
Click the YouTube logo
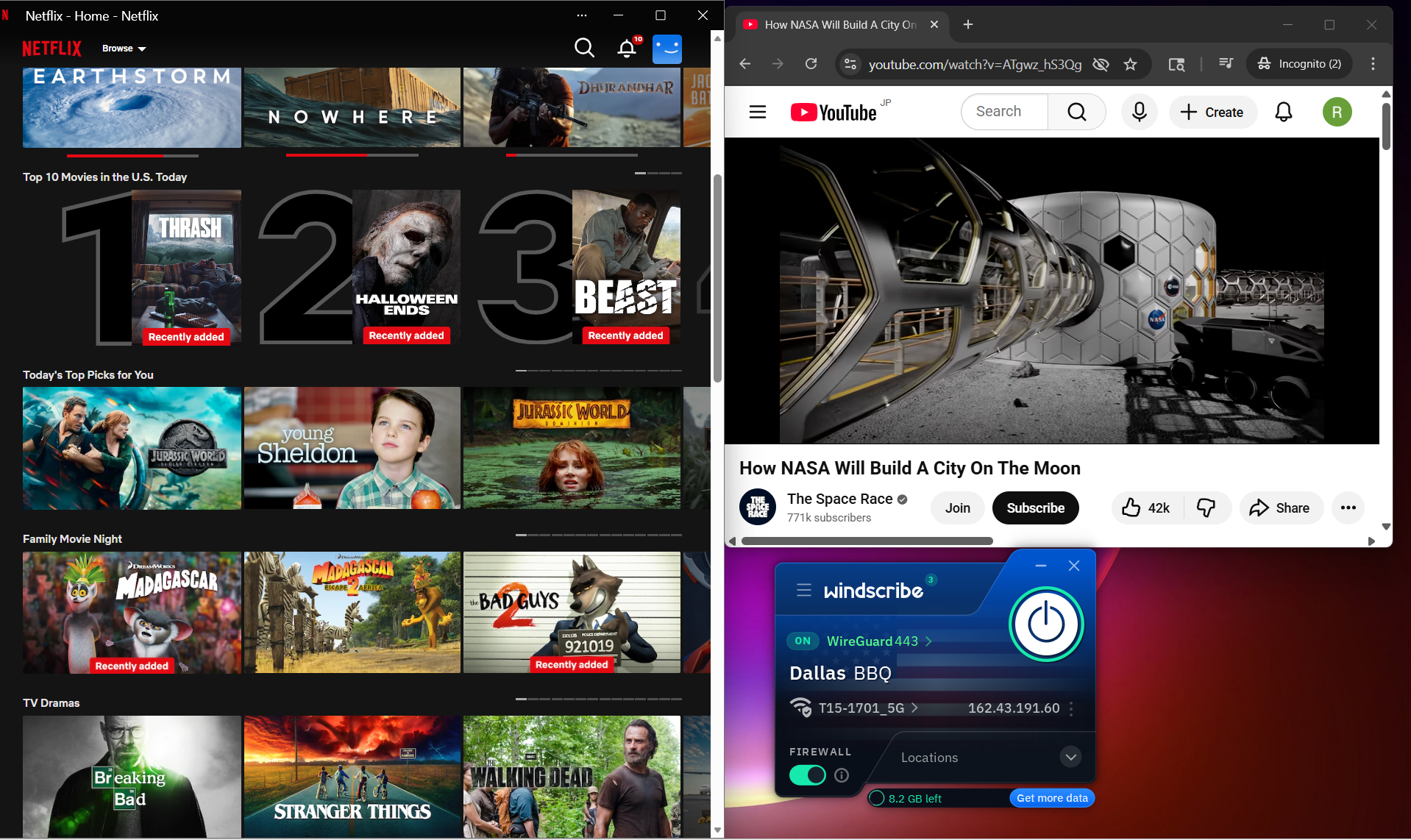[834, 112]
